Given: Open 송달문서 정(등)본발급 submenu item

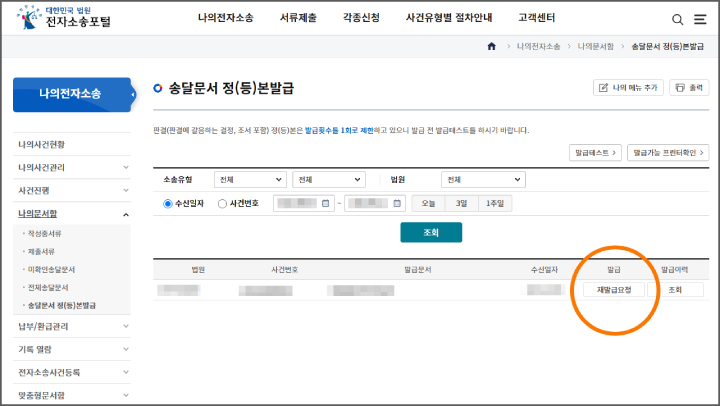Looking at the screenshot, I should (x=62, y=305).
